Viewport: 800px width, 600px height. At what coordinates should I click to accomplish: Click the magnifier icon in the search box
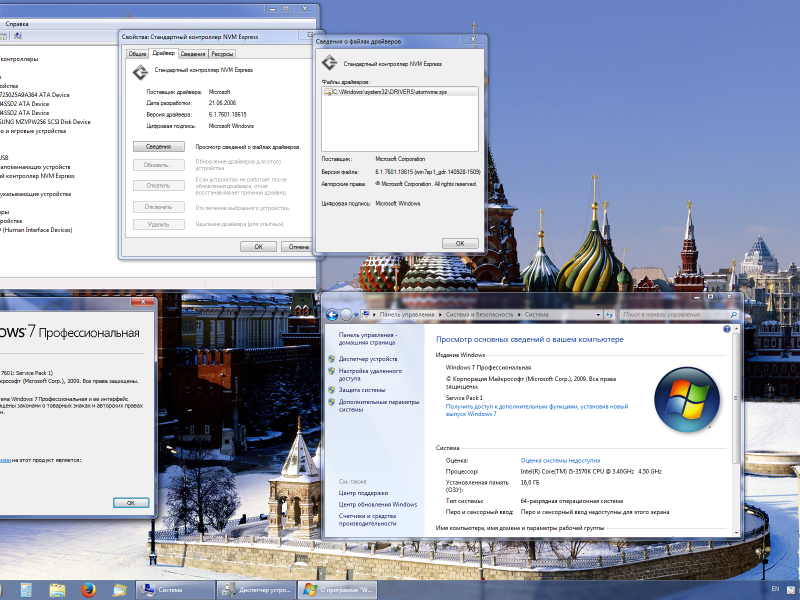[734, 315]
